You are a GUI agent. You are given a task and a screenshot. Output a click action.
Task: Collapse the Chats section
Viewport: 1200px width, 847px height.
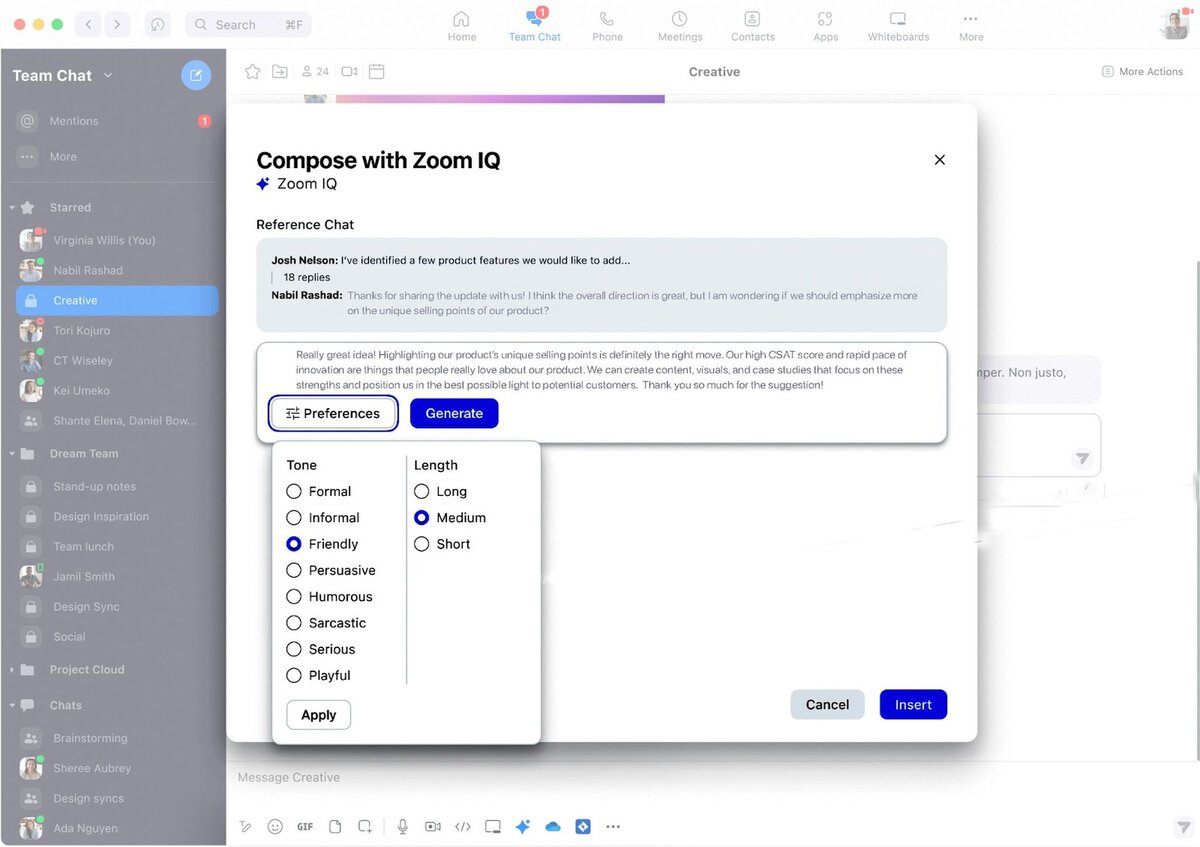tap(12, 706)
